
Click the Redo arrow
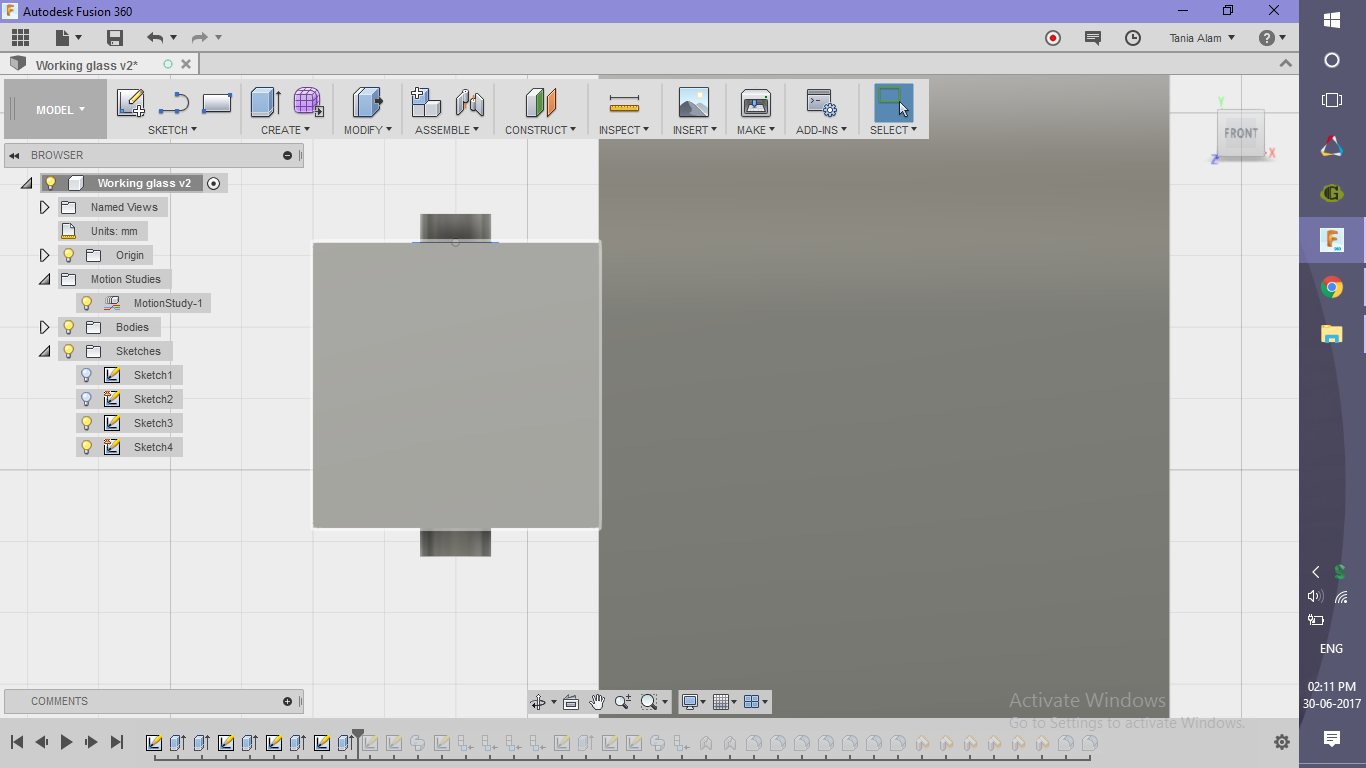[199, 38]
